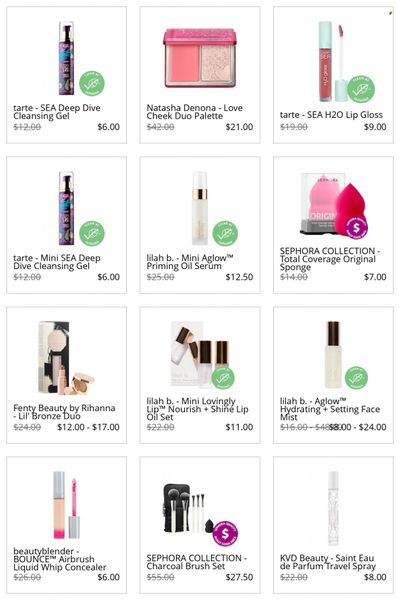Click the $8.00 price on KVD Saint Eau de Parfum
Screen dimensions: 400x600
coord(375,577)
